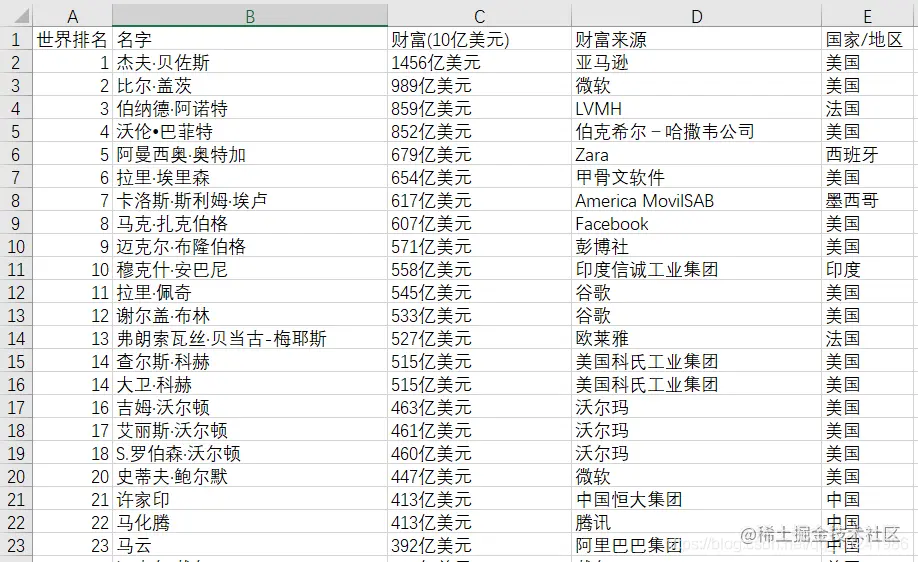The image size is (918, 562).
Task: Select cell with 穆克什·安巴尼
Action: 249,269
